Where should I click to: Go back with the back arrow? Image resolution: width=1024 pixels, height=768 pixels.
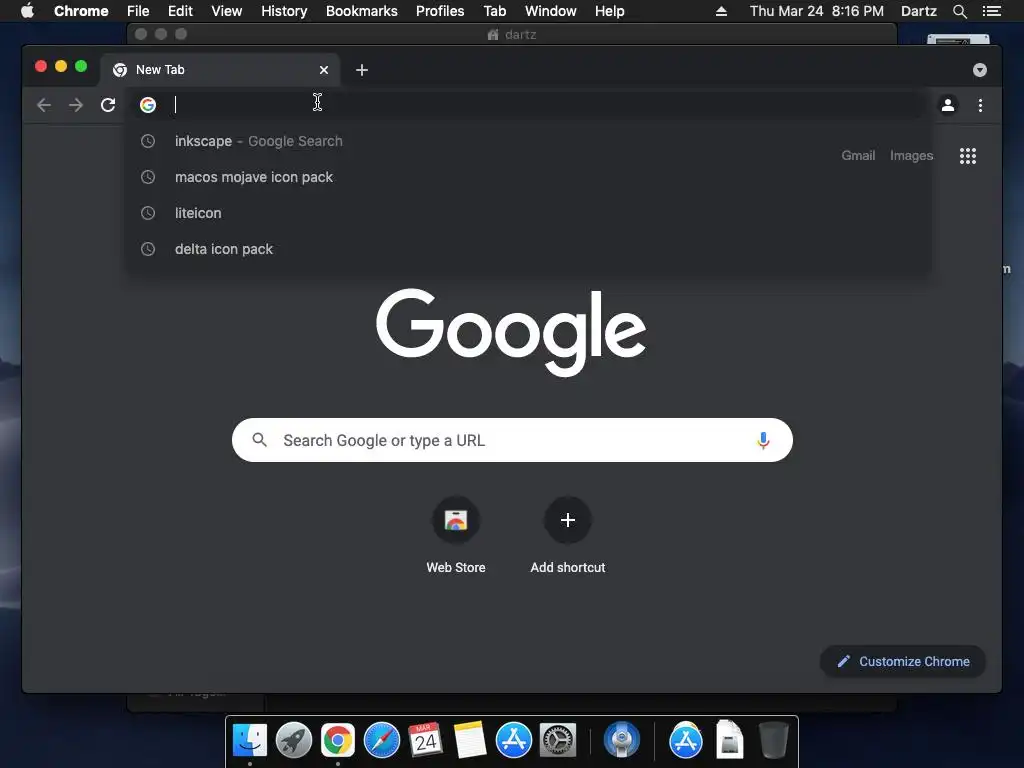[44, 105]
